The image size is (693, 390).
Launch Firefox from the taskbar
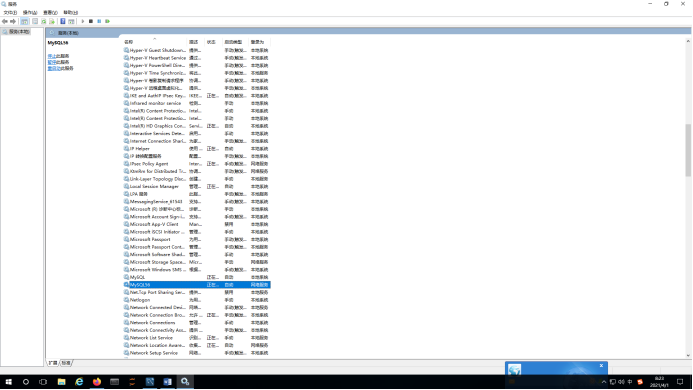pyautogui.click(x=97, y=382)
